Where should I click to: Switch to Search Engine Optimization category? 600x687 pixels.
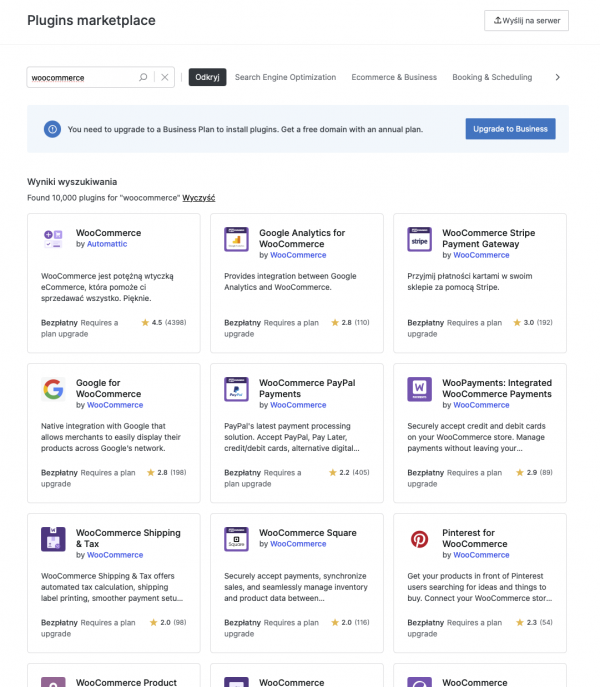click(285, 77)
